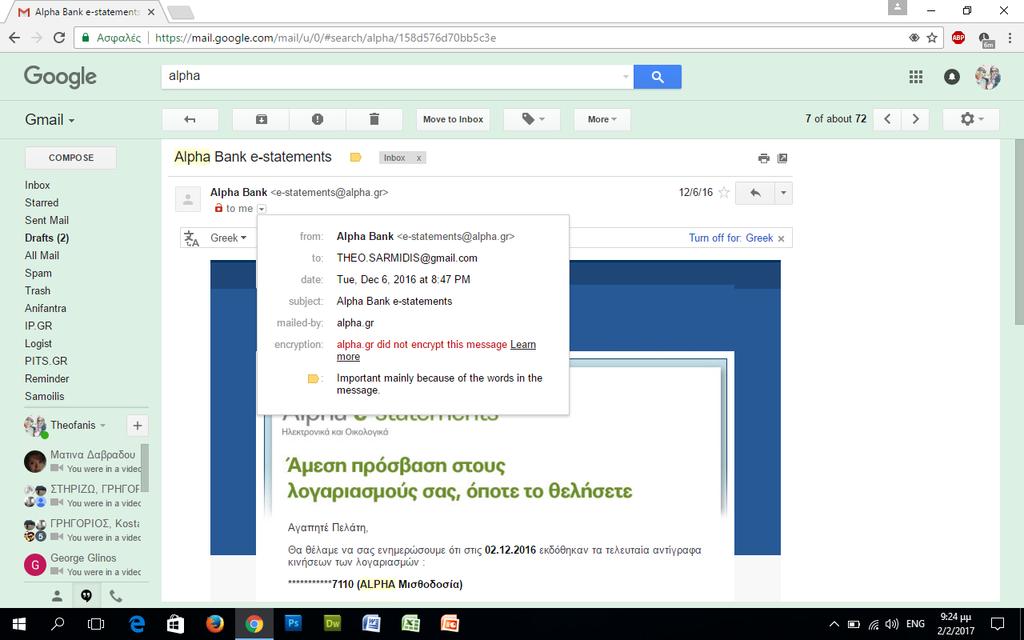1024x640 pixels.
Task: Turn off translation for Greek
Action: (x=731, y=238)
